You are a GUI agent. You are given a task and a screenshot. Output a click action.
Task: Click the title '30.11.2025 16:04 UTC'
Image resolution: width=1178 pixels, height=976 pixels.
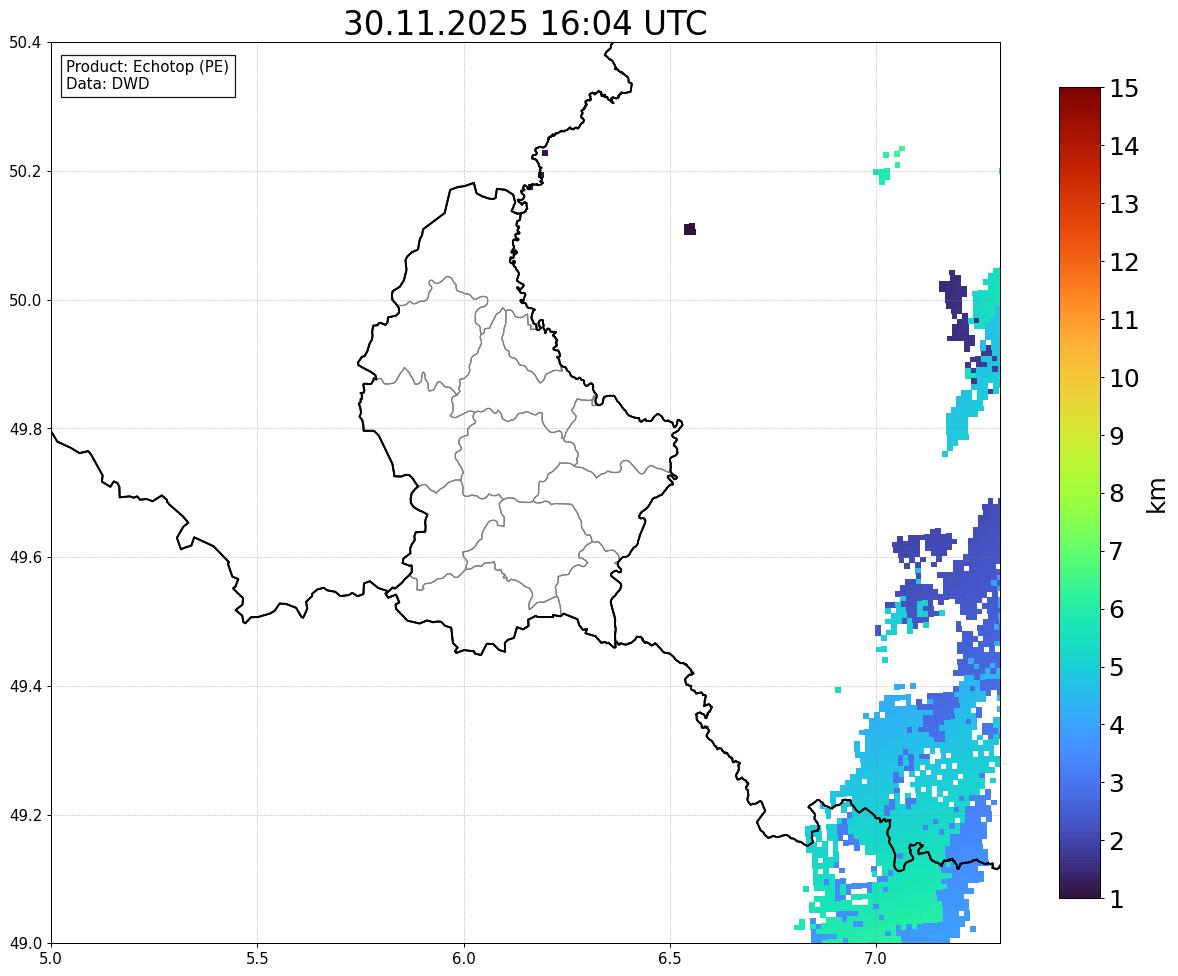tap(525, 23)
